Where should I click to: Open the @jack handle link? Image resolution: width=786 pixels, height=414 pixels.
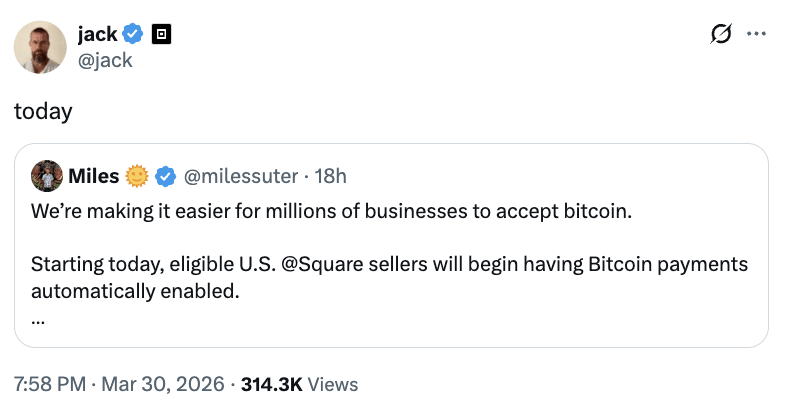[x=104, y=60]
